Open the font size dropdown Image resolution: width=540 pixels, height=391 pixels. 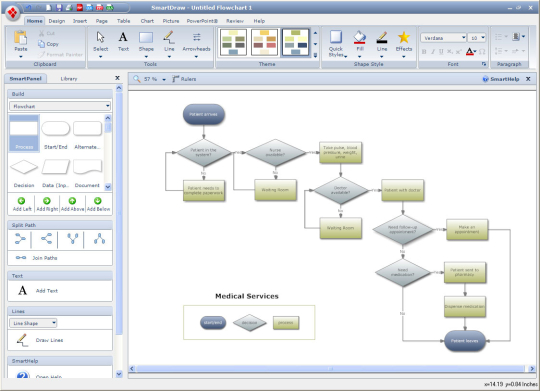point(483,38)
